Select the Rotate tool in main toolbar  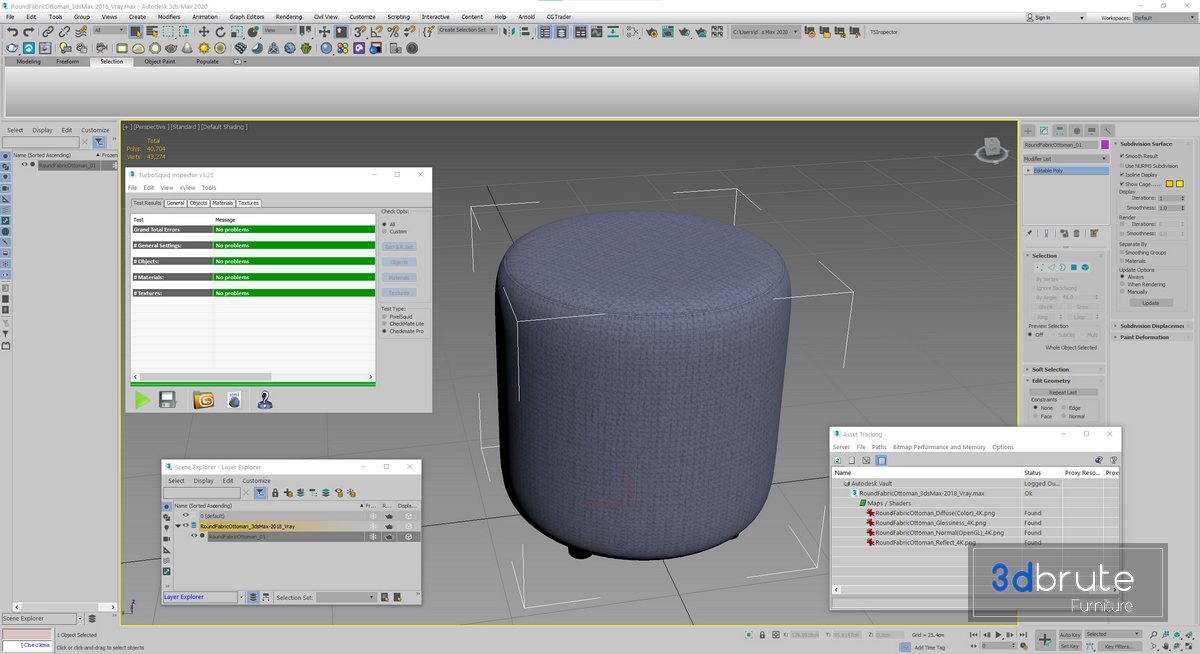(220, 32)
